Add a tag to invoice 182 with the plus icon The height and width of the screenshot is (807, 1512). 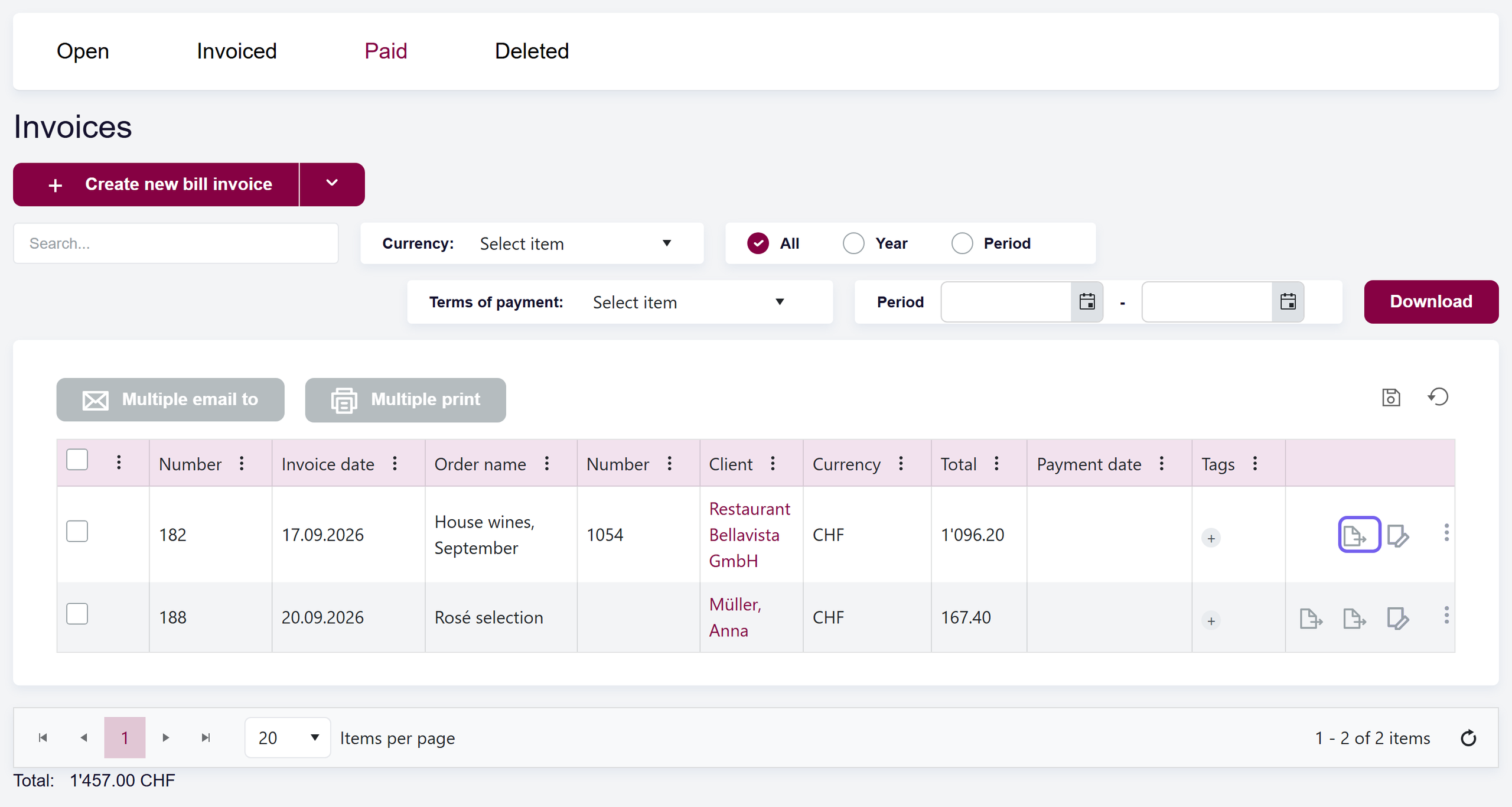(x=1211, y=538)
